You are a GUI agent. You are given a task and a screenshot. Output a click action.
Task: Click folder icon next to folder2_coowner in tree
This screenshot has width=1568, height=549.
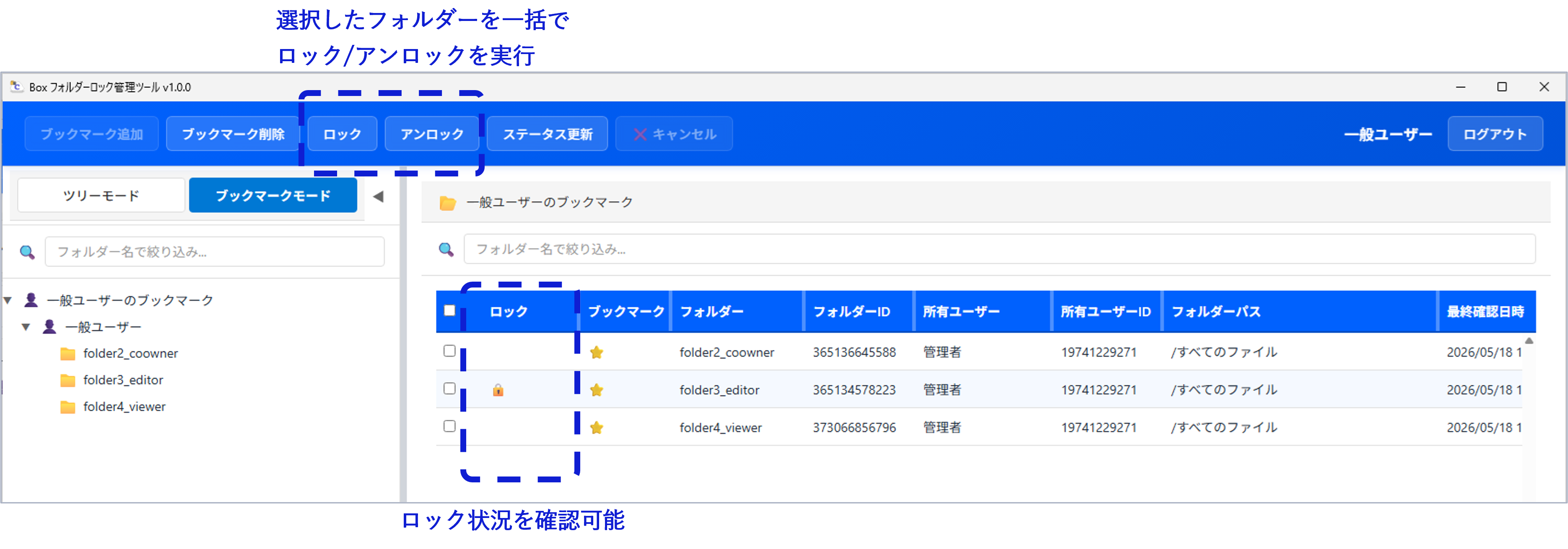coord(67,354)
